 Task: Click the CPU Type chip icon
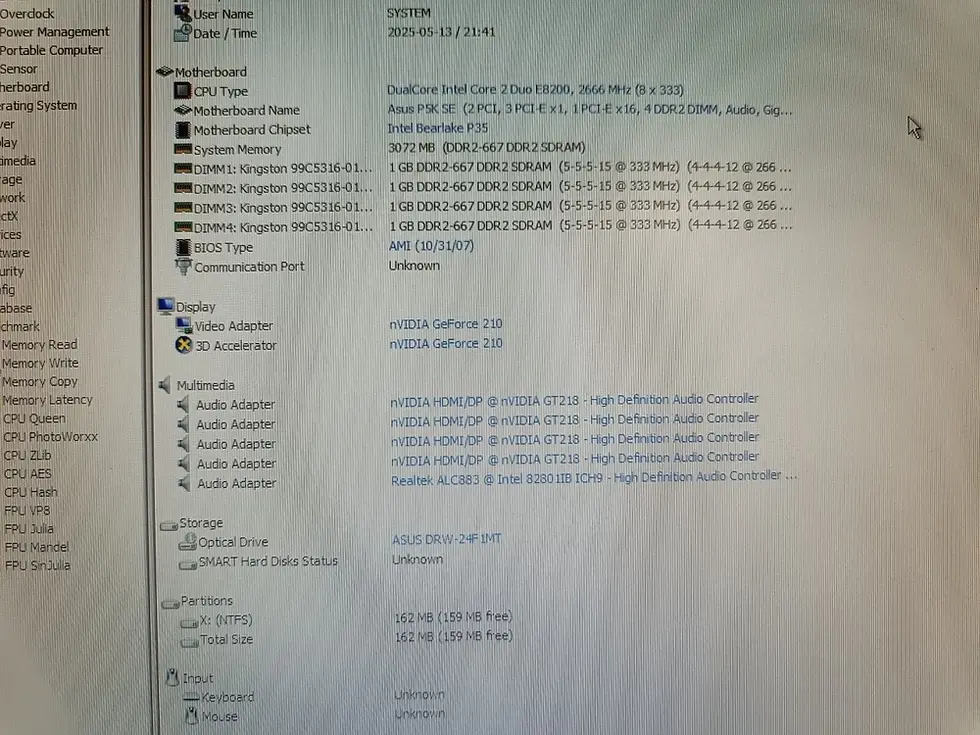(182, 91)
